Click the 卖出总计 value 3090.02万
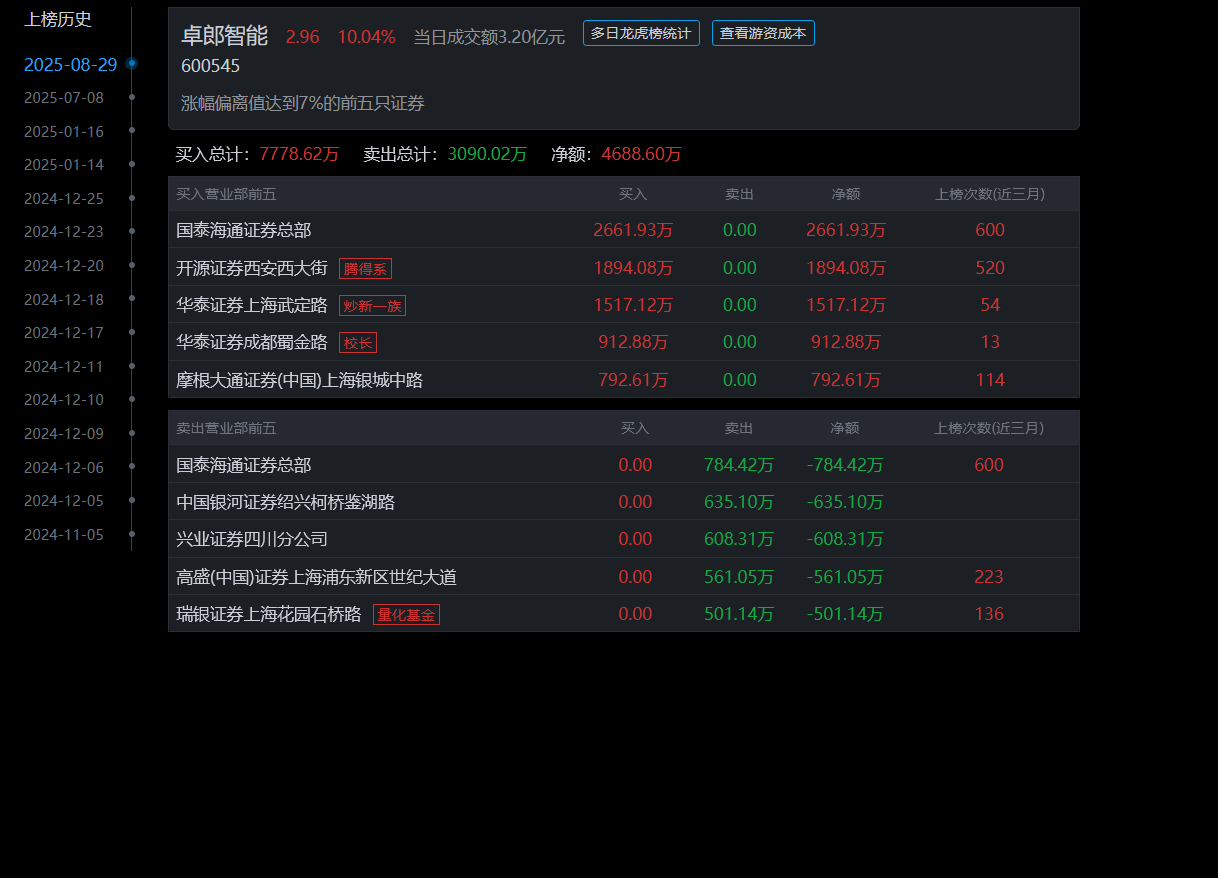The height and width of the screenshot is (878, 1218). 487,154
